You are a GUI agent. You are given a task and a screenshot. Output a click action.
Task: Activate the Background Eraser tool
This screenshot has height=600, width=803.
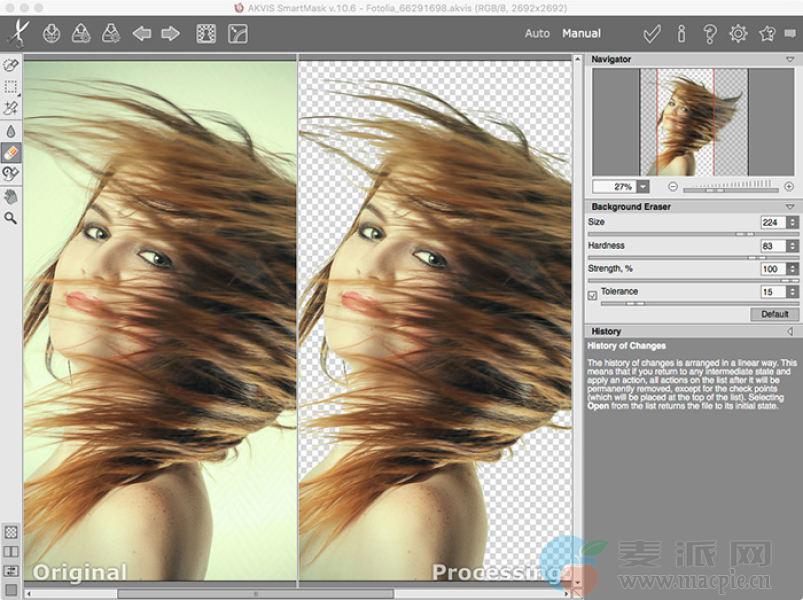pos(11,152)
